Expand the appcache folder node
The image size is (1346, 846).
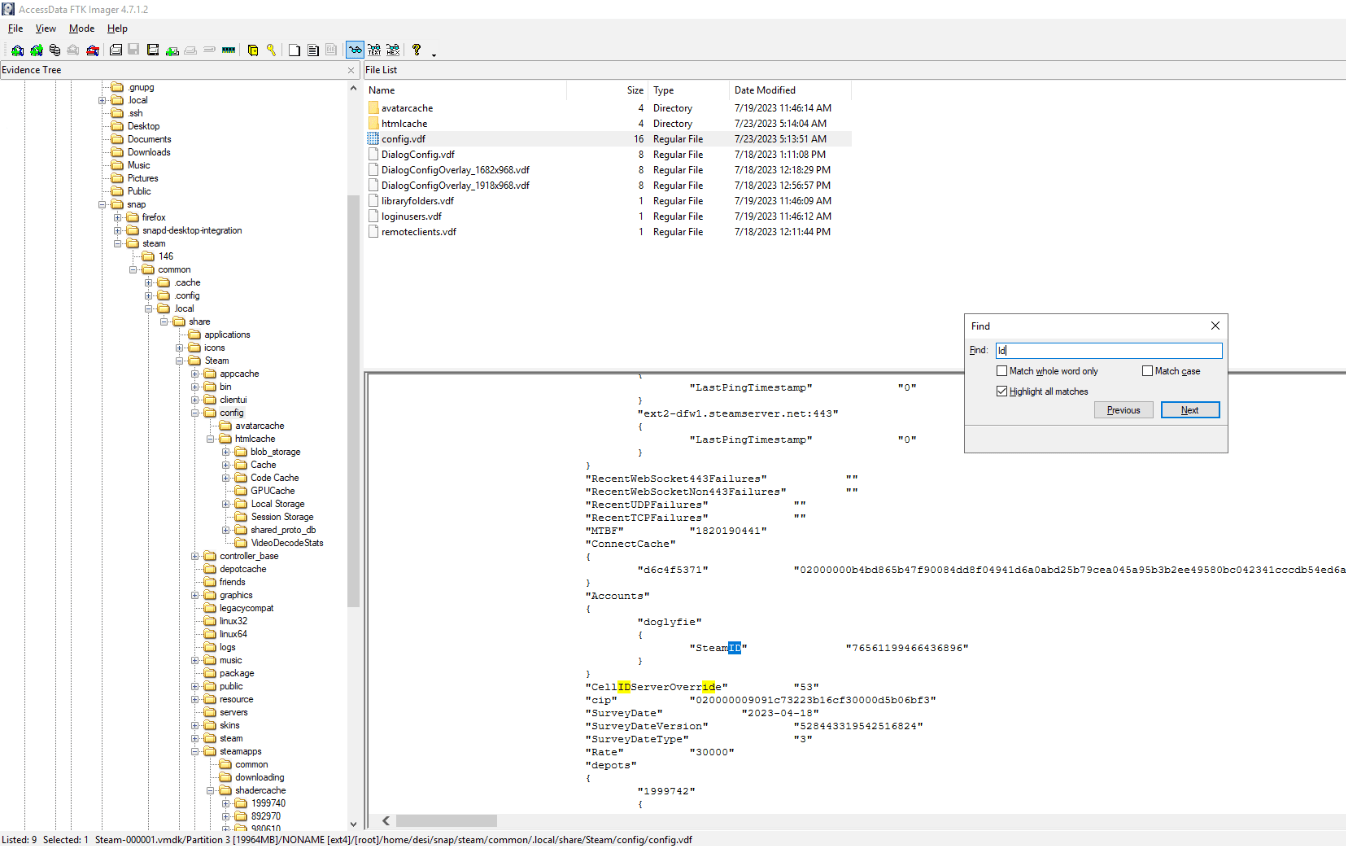[x=195, y=373]
